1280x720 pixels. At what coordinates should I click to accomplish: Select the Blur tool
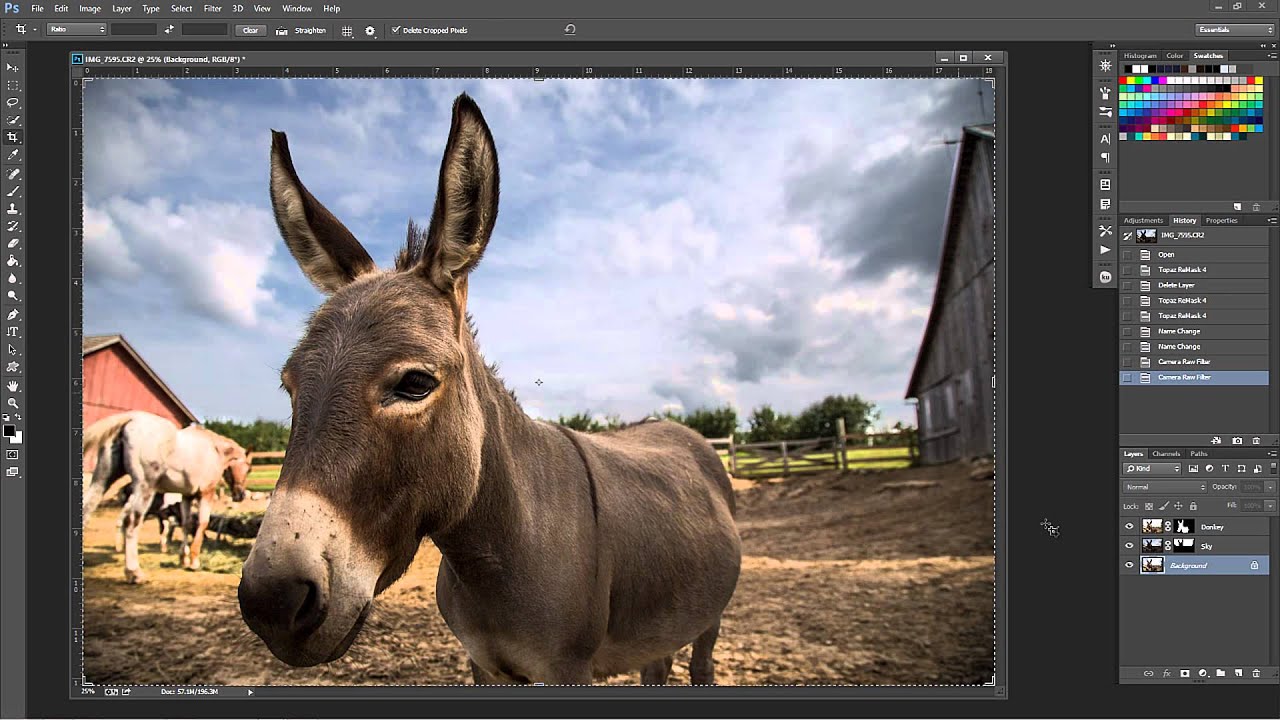tap(13, 279)
